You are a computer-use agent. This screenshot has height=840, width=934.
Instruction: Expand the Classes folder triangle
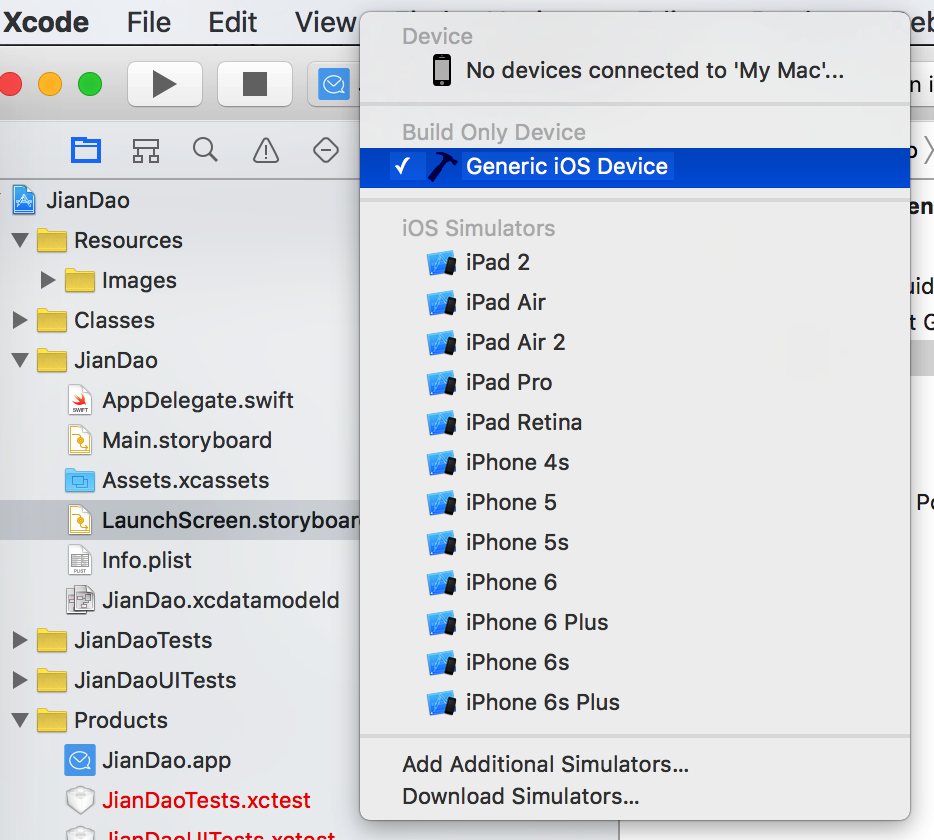19,321
